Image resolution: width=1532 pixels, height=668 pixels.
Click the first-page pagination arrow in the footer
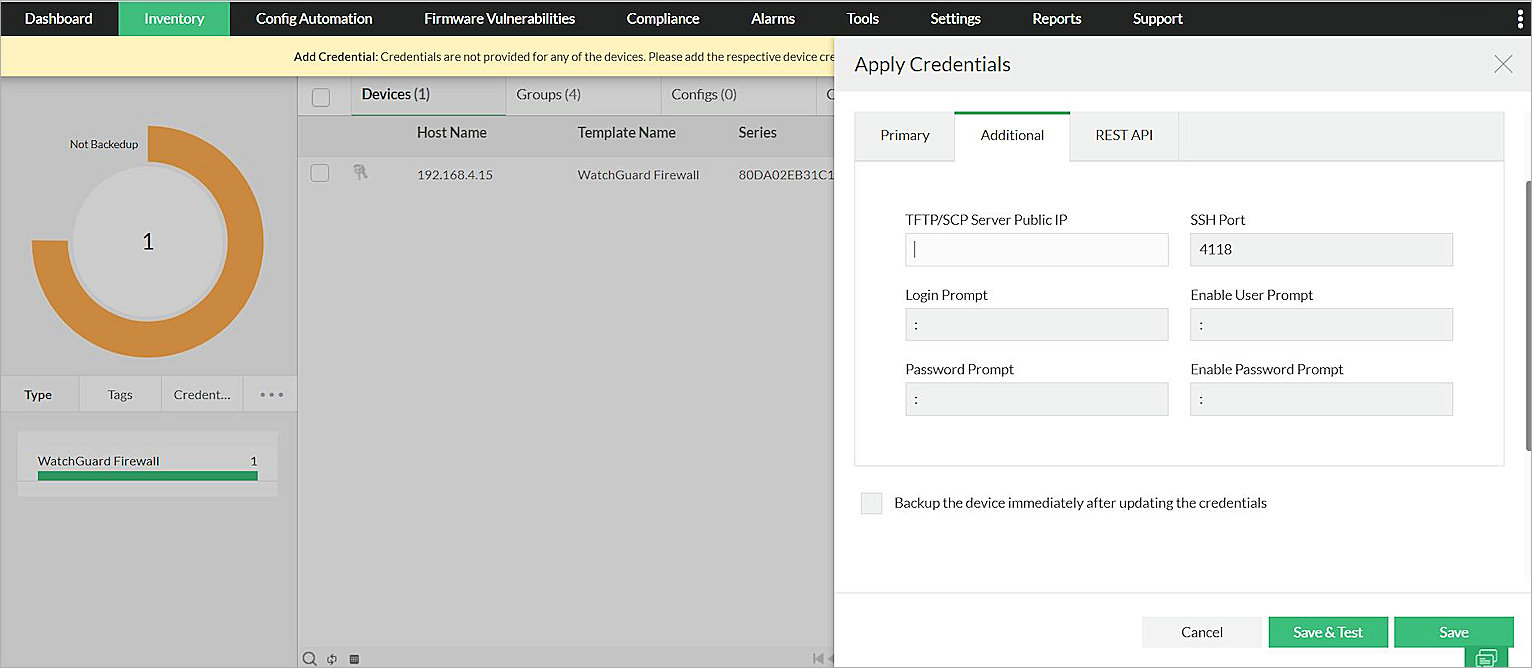pos(816,658)
